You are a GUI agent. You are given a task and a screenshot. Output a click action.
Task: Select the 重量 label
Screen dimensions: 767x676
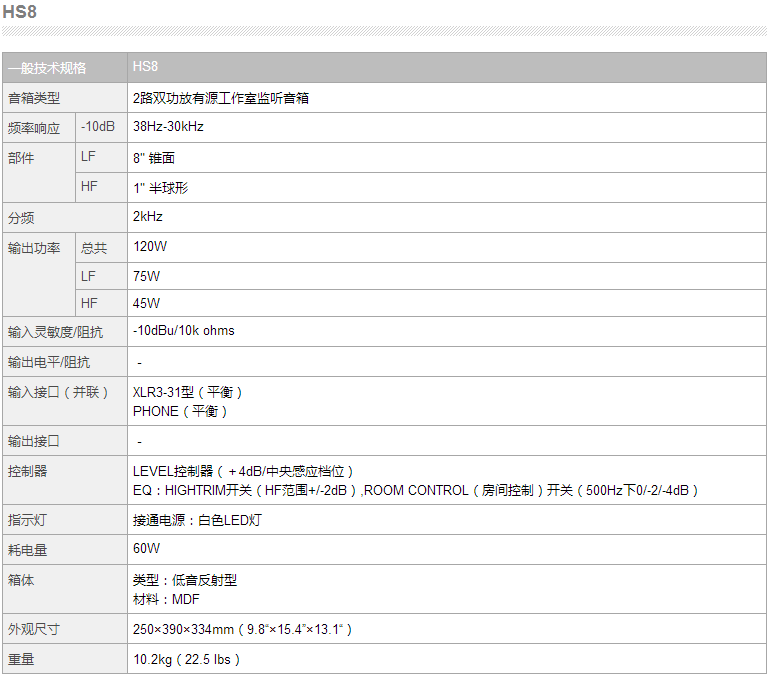21,659
